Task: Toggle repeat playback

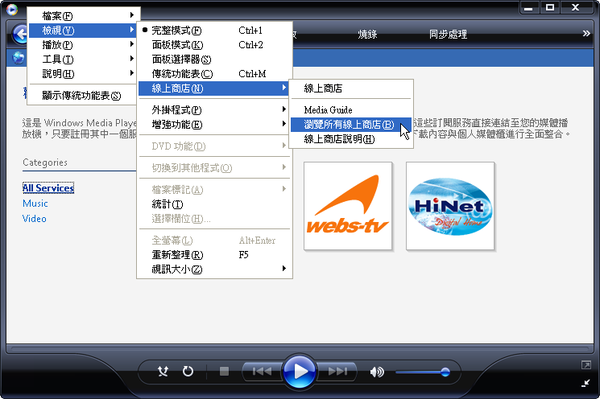Action: [188, 371]
